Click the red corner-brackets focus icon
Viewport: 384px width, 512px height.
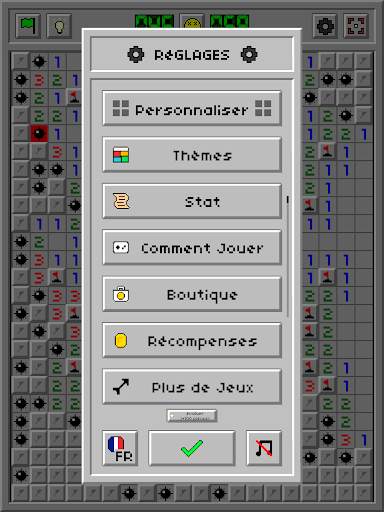[356, 26]
